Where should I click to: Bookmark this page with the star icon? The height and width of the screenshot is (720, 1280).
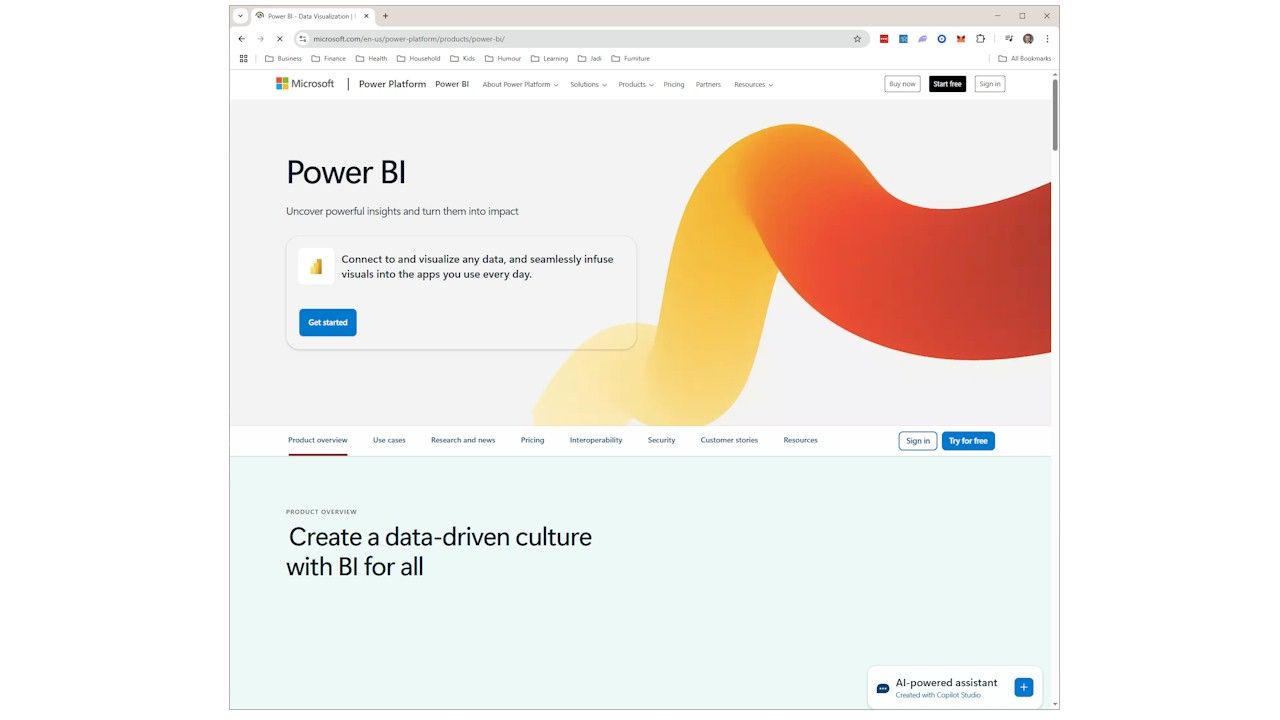(857, 39)
